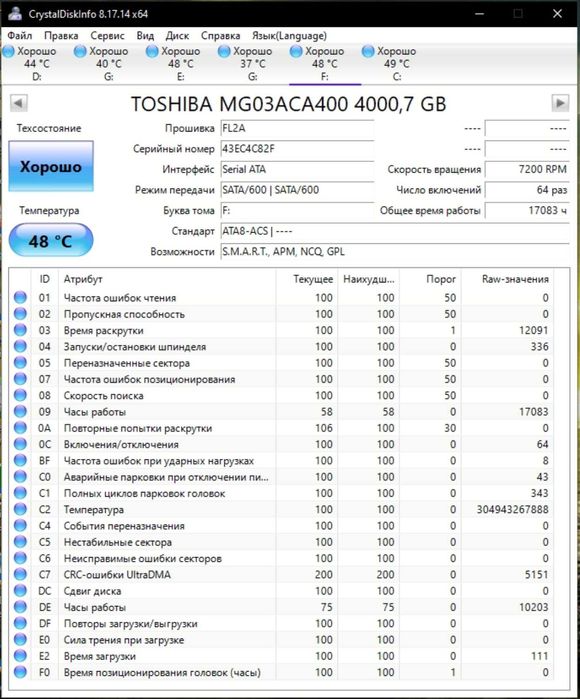Click the power-on count 64 раз field
The image size is (580, 699).
tap(527, 190)
